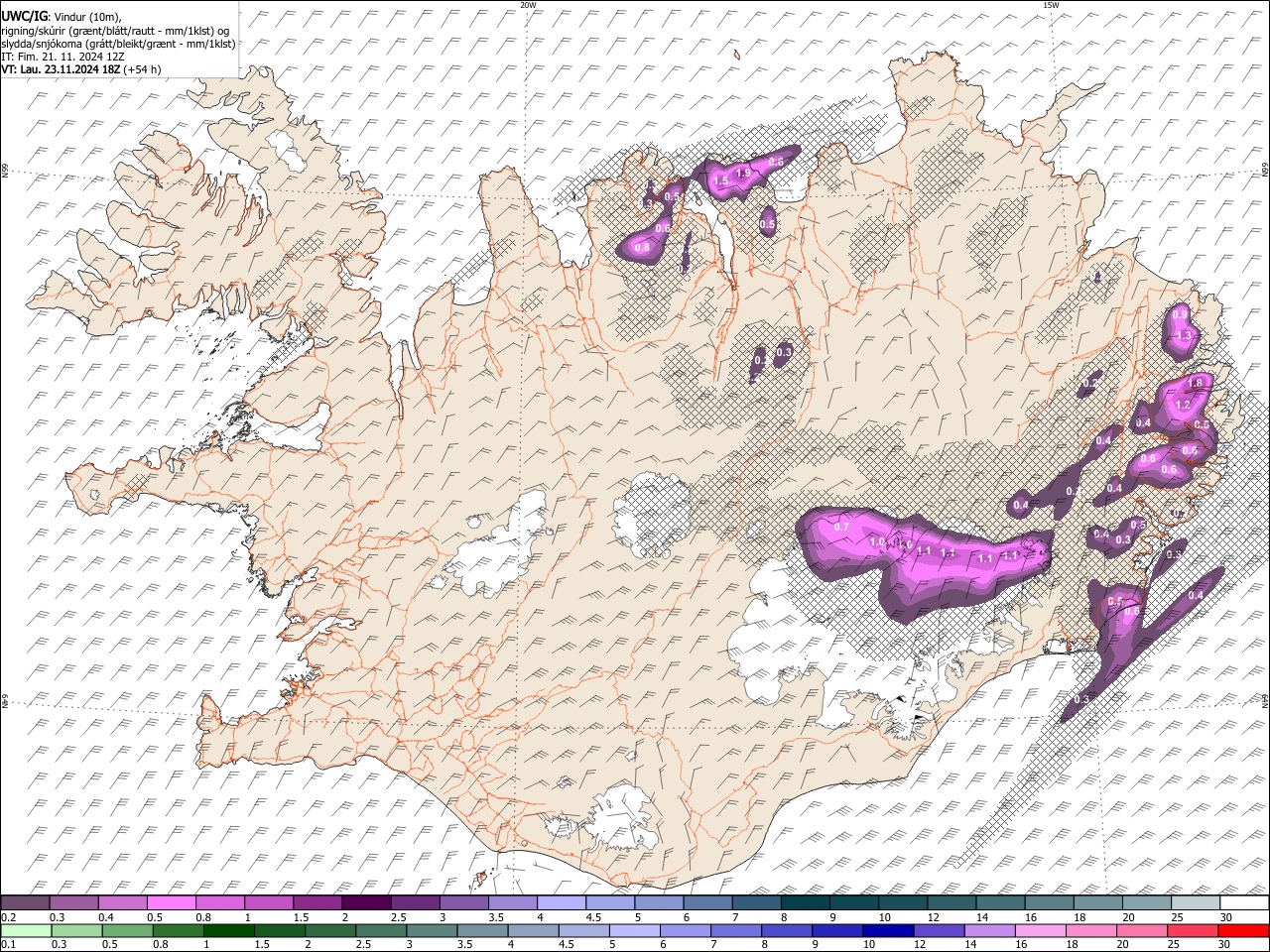
Task: Pick the white 30 swatch in the snow legend
Action: (x=1243, y=902)
